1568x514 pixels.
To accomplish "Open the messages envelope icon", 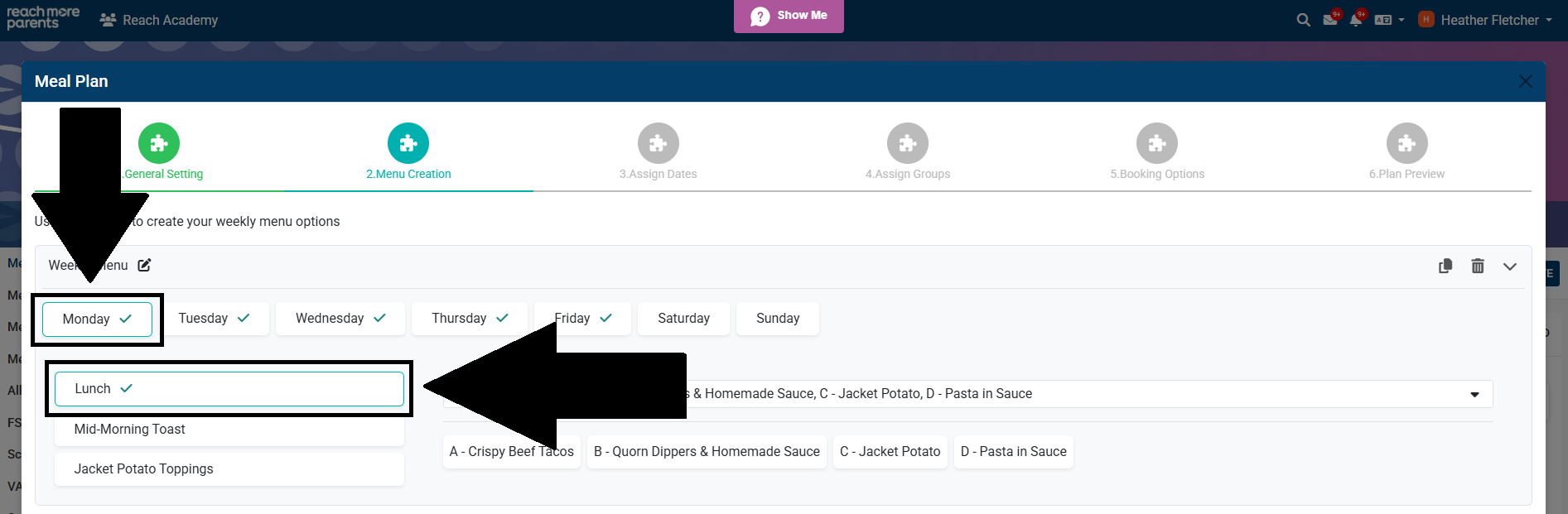I will tap(1330, 20).
